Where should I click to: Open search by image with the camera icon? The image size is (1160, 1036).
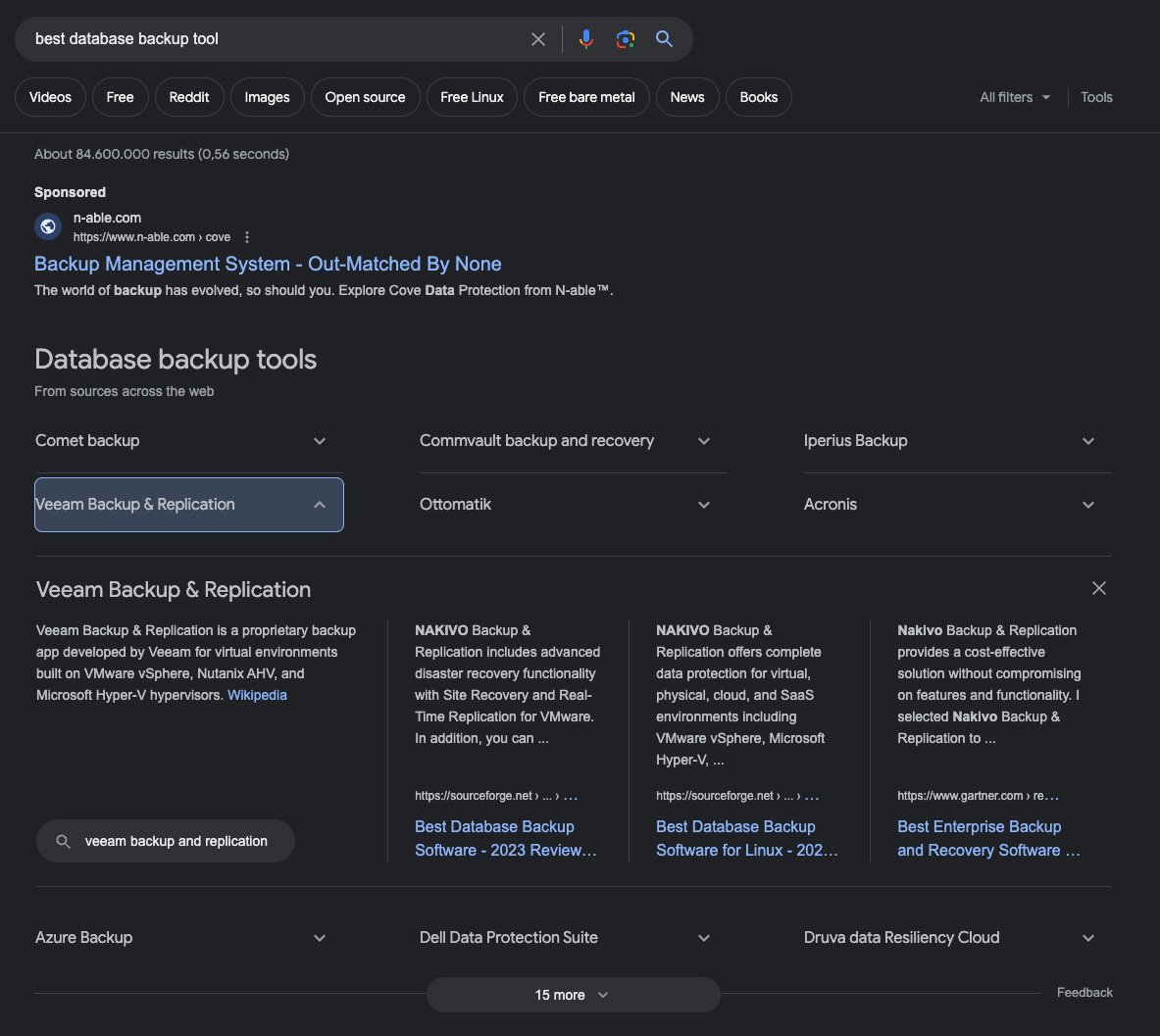626,39
